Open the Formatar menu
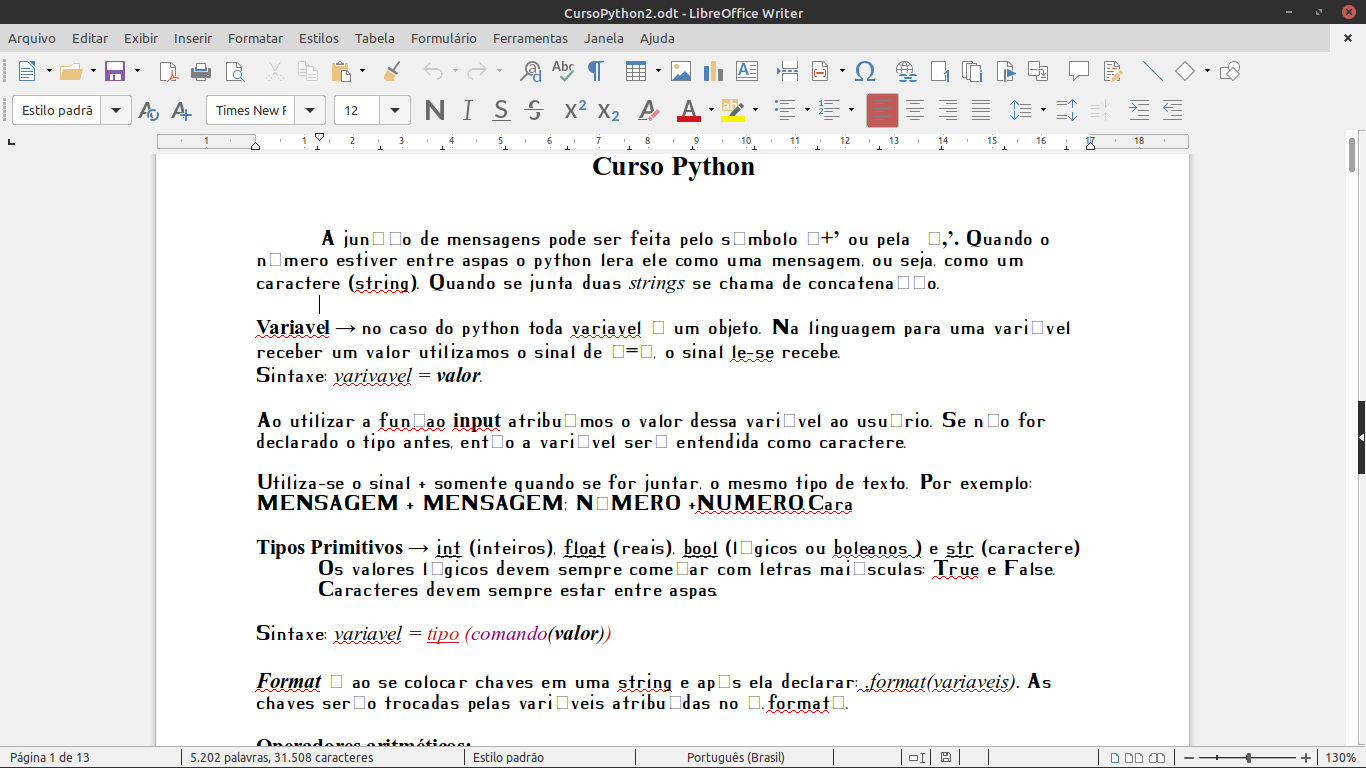The width and height of the screenshot is (1366, 768). 256,38
